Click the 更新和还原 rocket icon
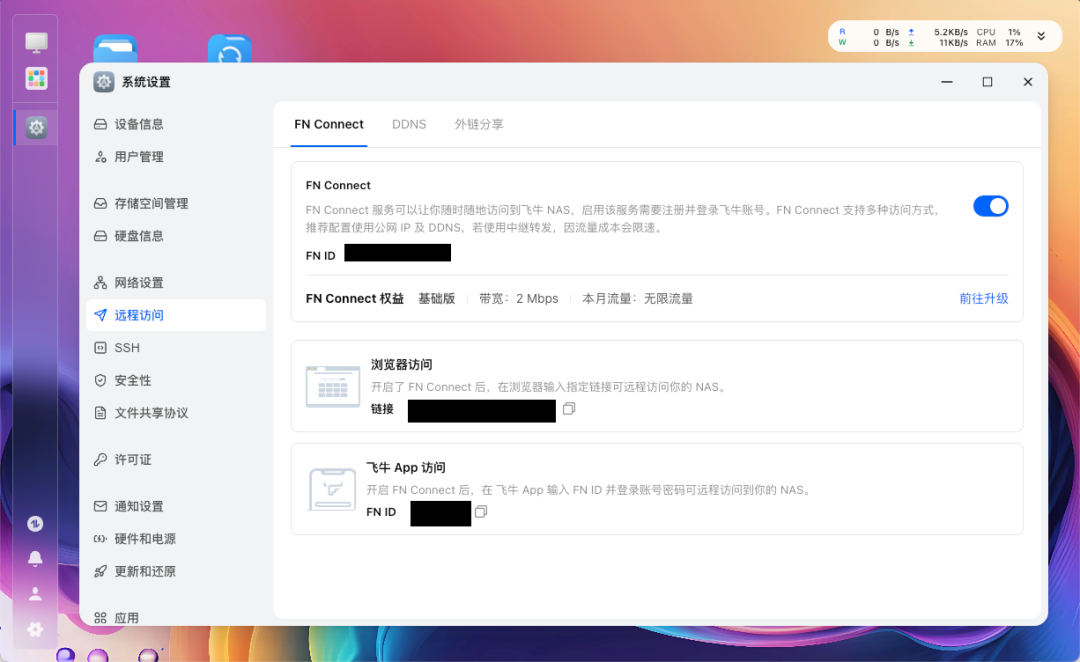Image resolution: width=1080 pixels, height=662 pixels. pos(101,571)
